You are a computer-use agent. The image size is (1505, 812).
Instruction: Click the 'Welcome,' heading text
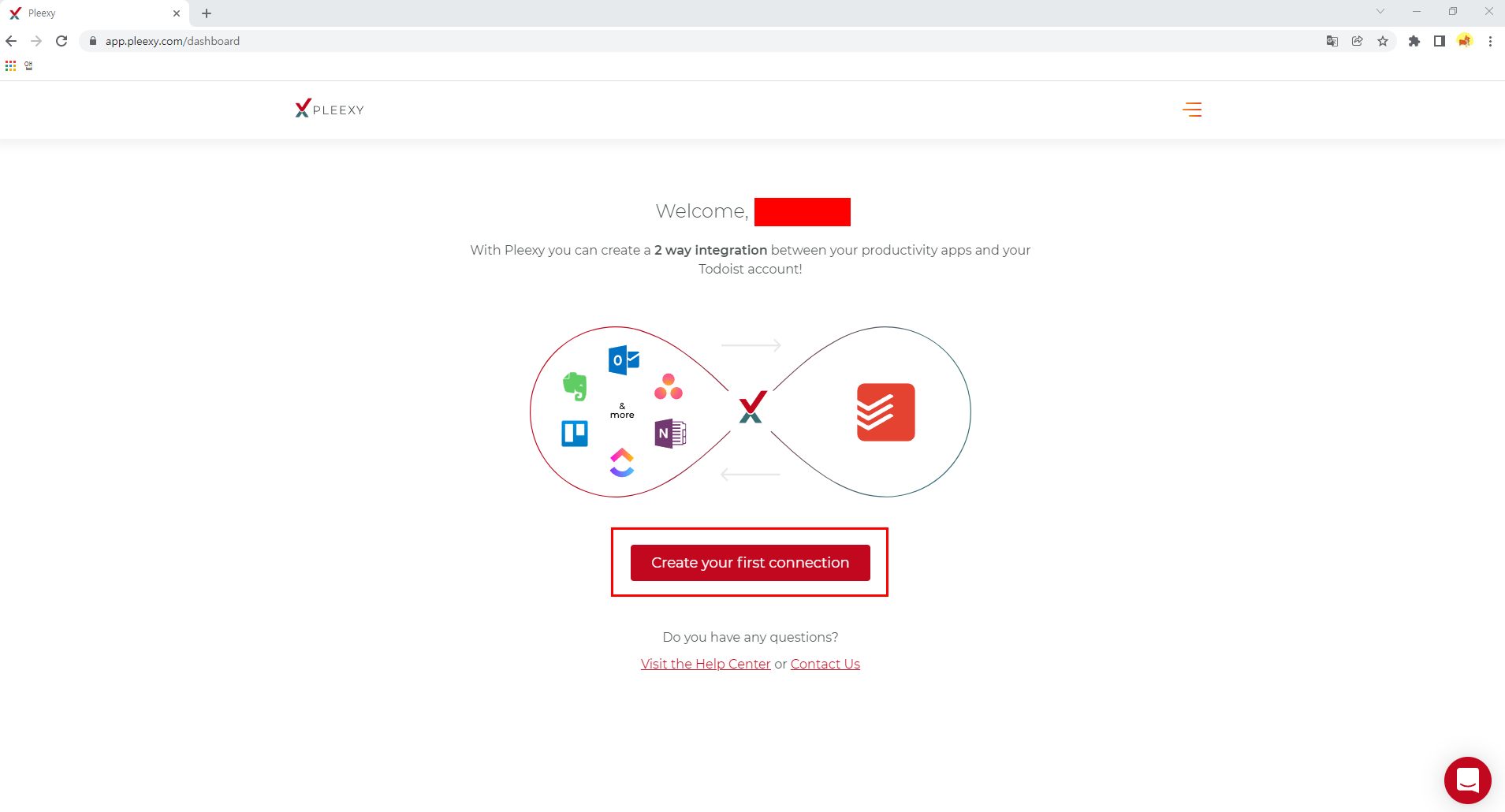[x=702, y=211]
